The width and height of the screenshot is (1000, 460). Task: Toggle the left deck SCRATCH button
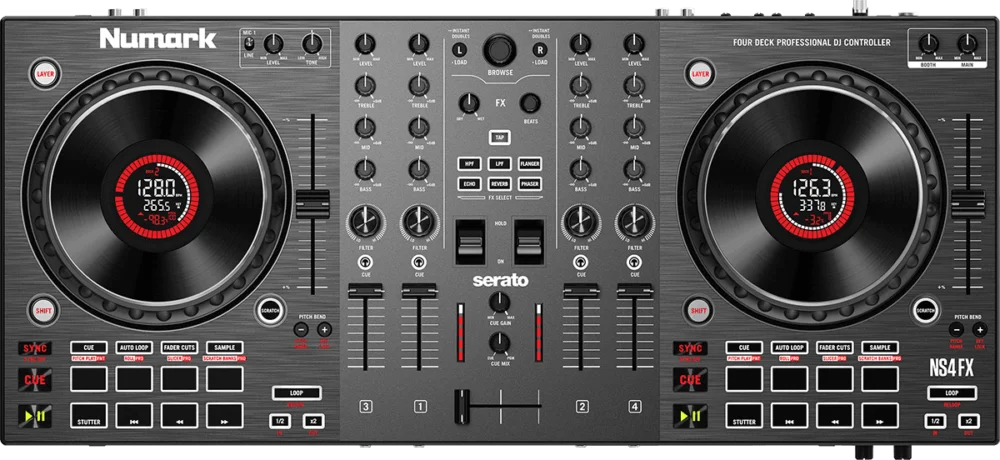(x=270, y=311)
